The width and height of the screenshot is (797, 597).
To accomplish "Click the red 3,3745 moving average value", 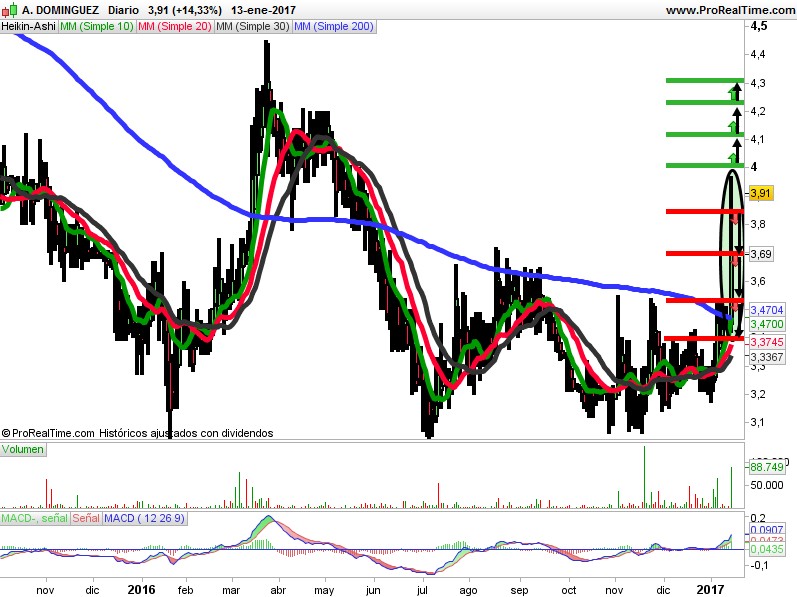I will [767, 342].
